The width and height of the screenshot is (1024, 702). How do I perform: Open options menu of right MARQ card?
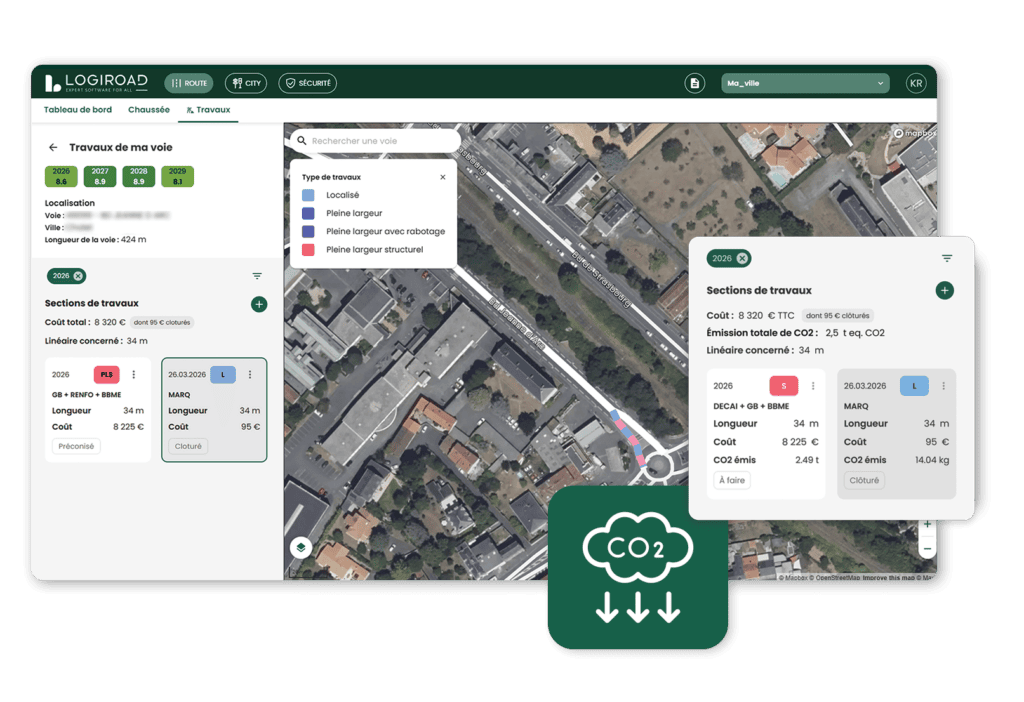tap(944, 386)
